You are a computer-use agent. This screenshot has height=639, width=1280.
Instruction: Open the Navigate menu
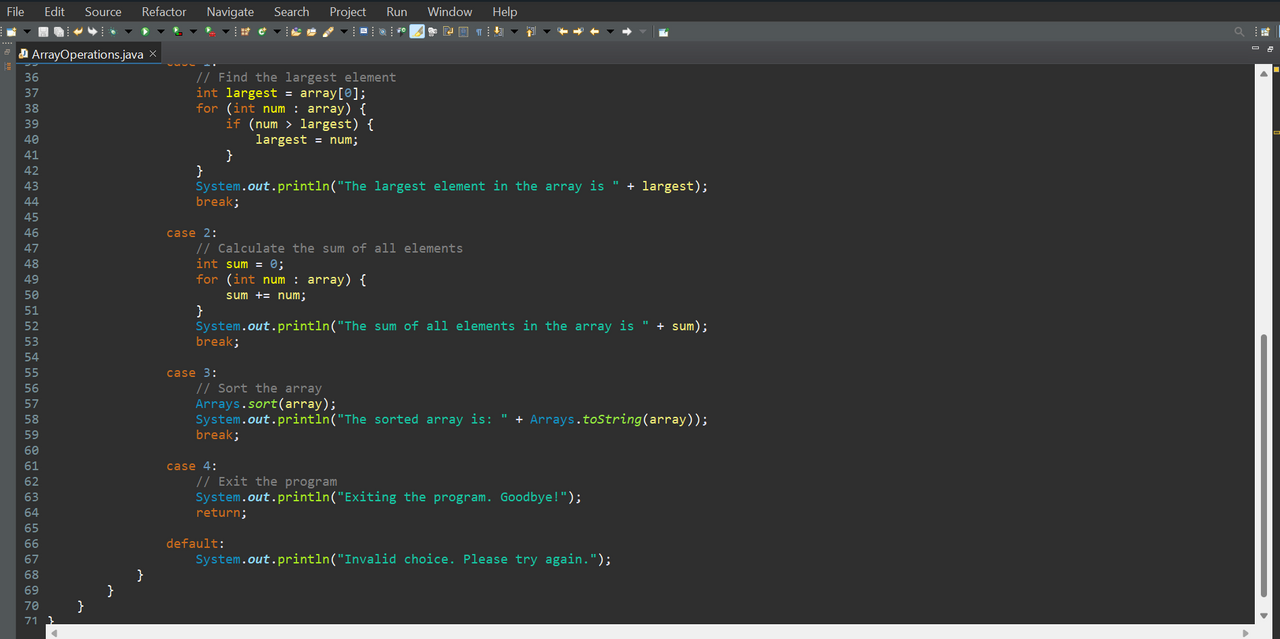[230, 11]
